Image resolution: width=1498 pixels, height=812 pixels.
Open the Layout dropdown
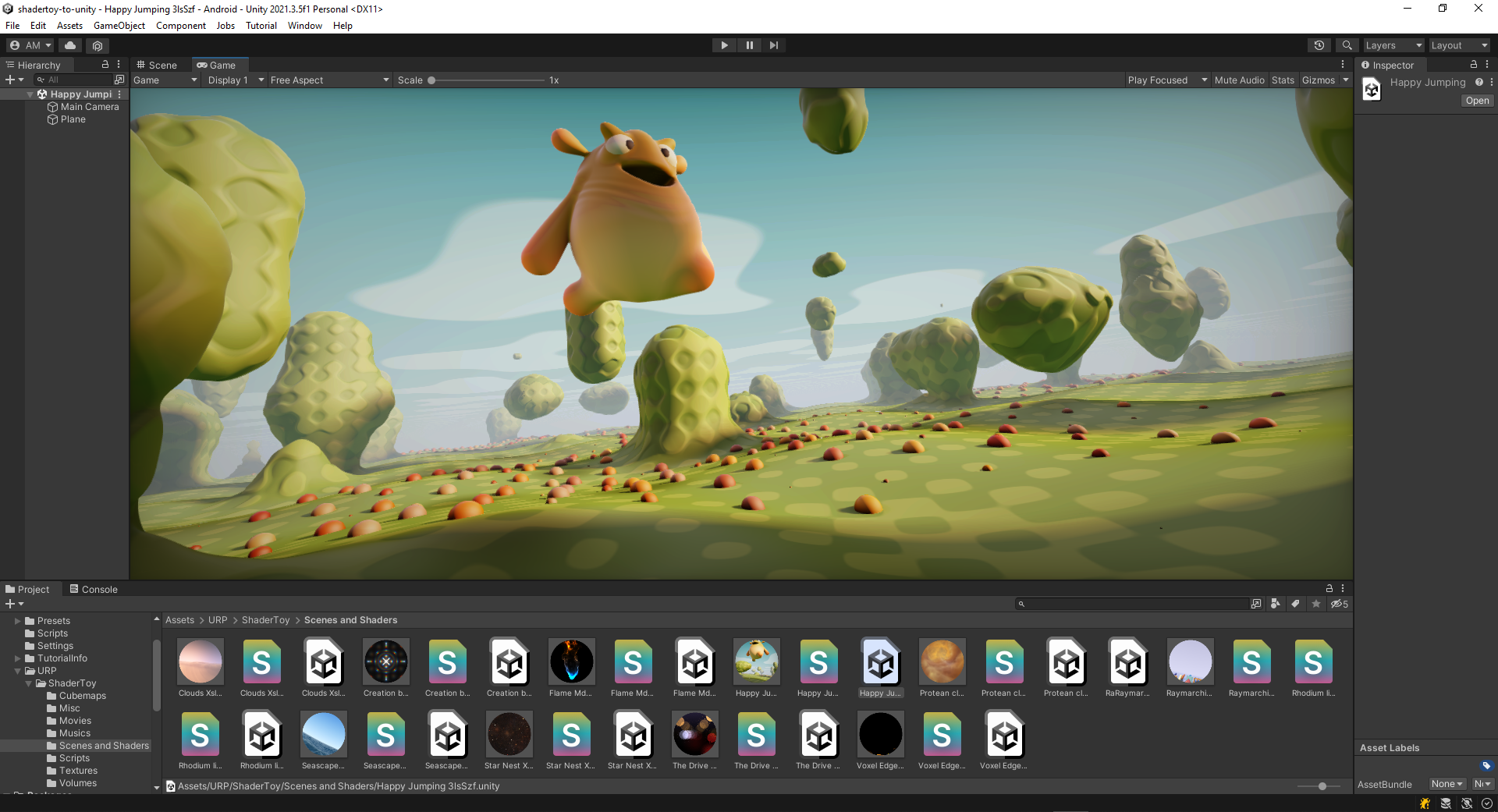tap(1459, 45)
